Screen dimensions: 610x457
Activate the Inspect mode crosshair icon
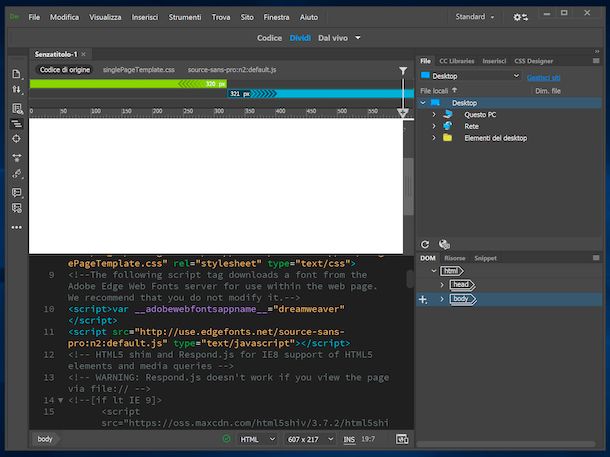click(x=16, y=138)
